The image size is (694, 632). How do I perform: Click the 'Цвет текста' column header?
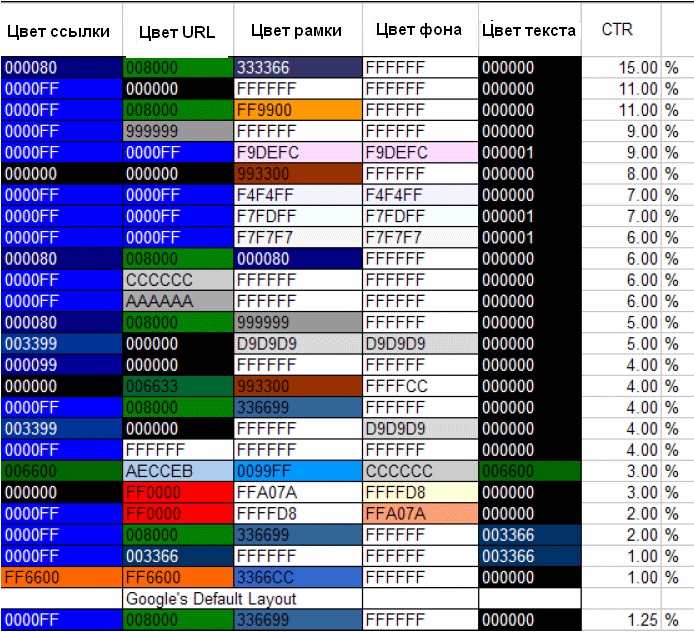[x=529, y=31]
